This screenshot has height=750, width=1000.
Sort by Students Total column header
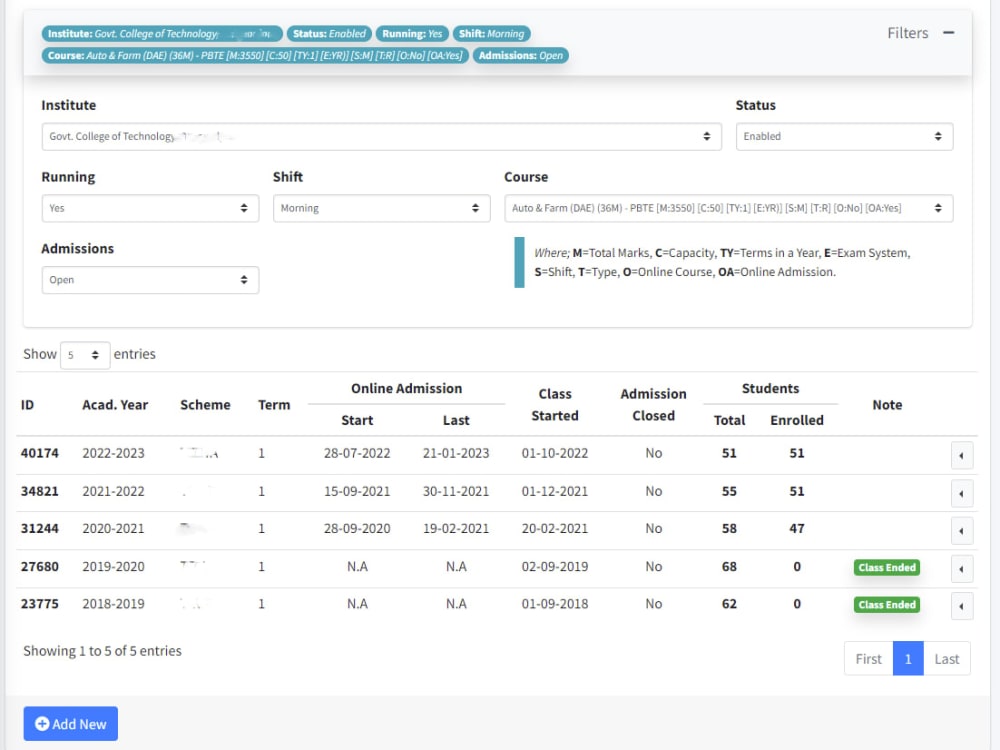729,420
